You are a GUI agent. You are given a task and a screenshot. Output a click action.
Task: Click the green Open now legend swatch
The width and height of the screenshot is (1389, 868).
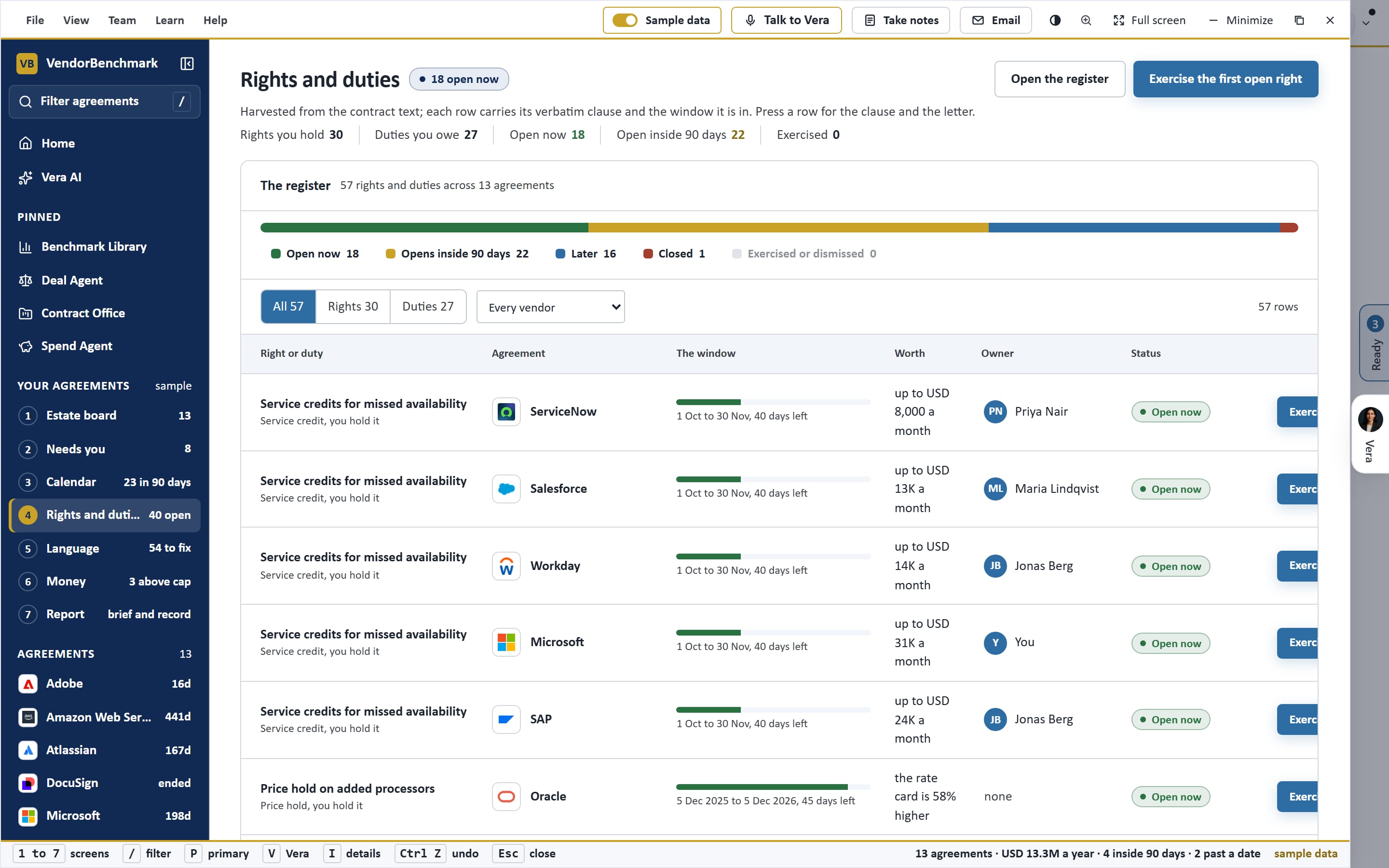275,254
